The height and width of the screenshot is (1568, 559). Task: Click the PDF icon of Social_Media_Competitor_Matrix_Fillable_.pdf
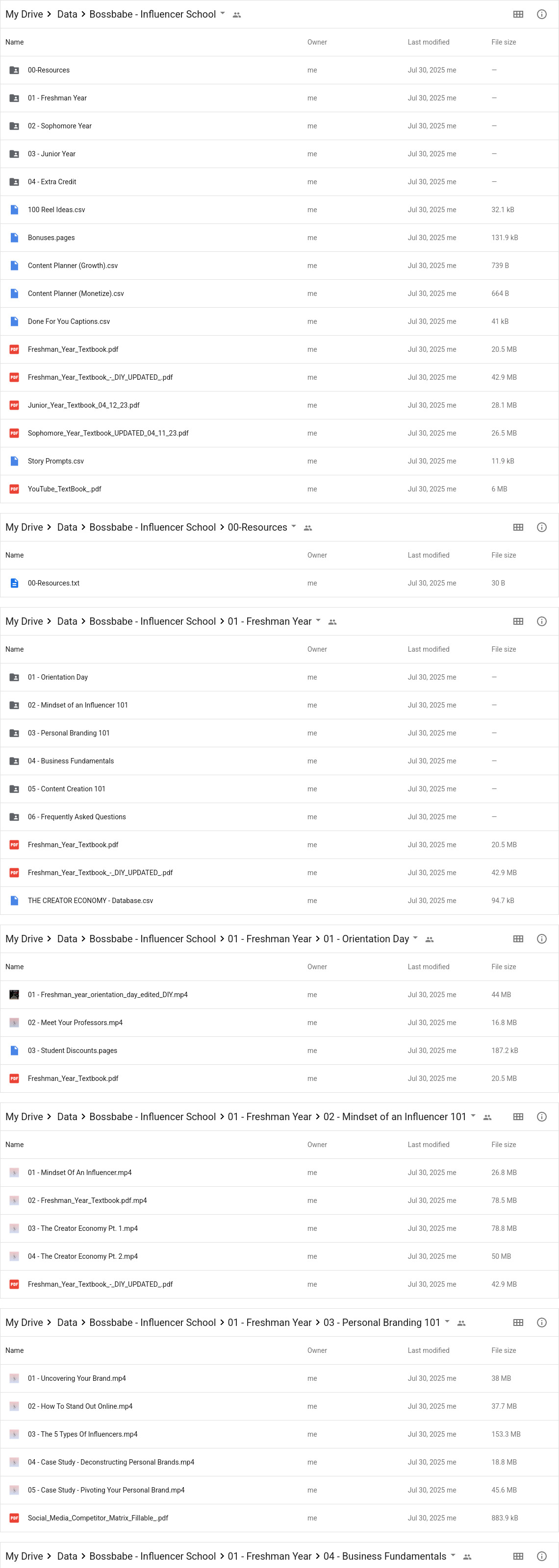(14, 1518)
